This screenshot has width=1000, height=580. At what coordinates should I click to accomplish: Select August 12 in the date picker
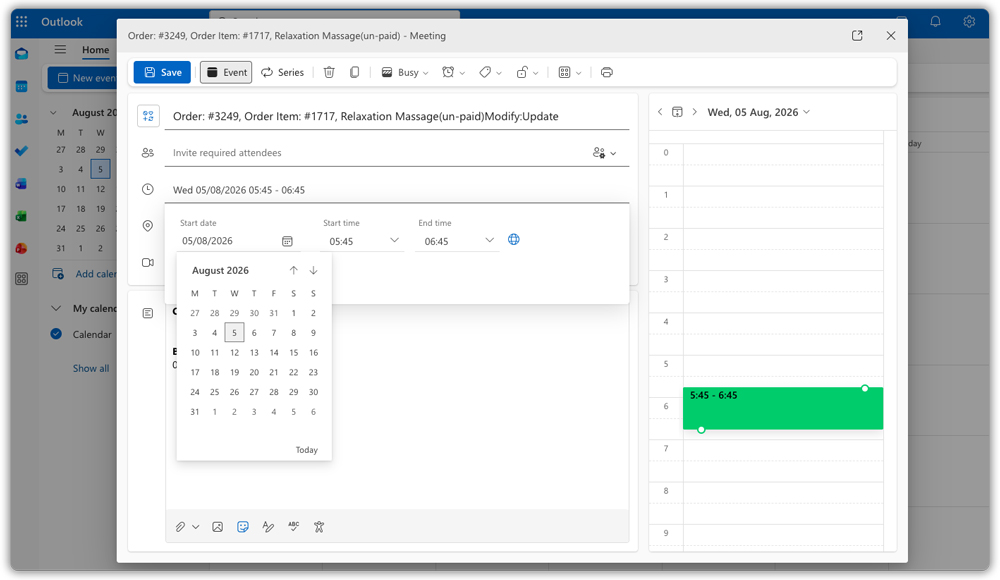234,352
